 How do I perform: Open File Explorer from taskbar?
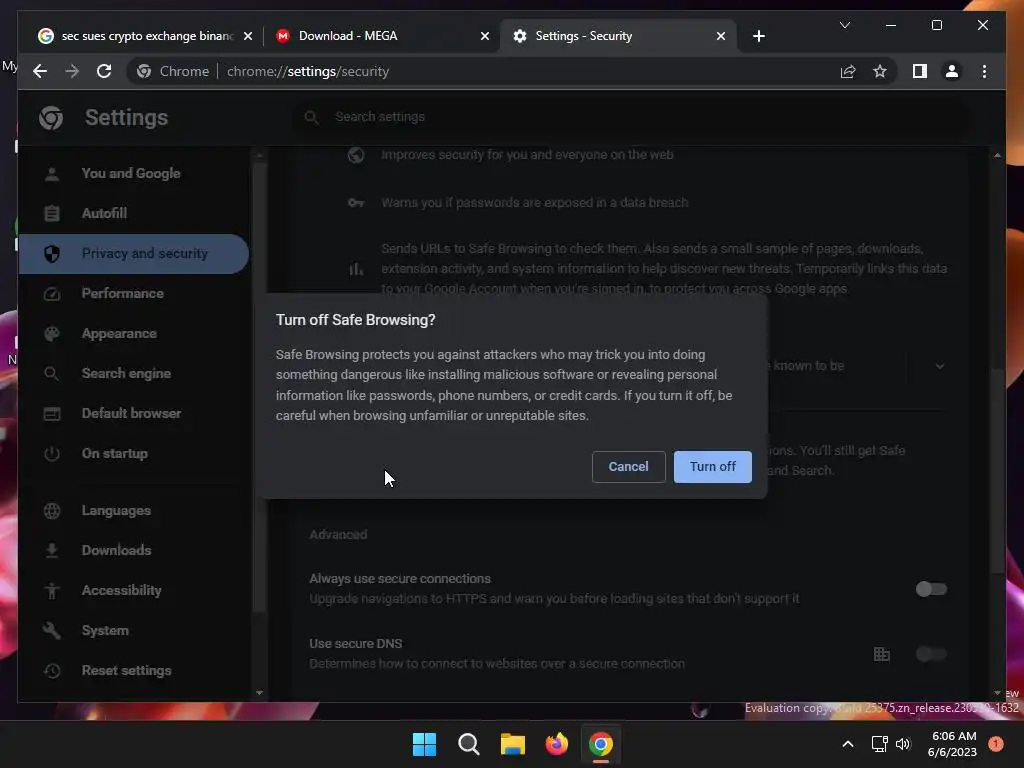tap(513, 744)
